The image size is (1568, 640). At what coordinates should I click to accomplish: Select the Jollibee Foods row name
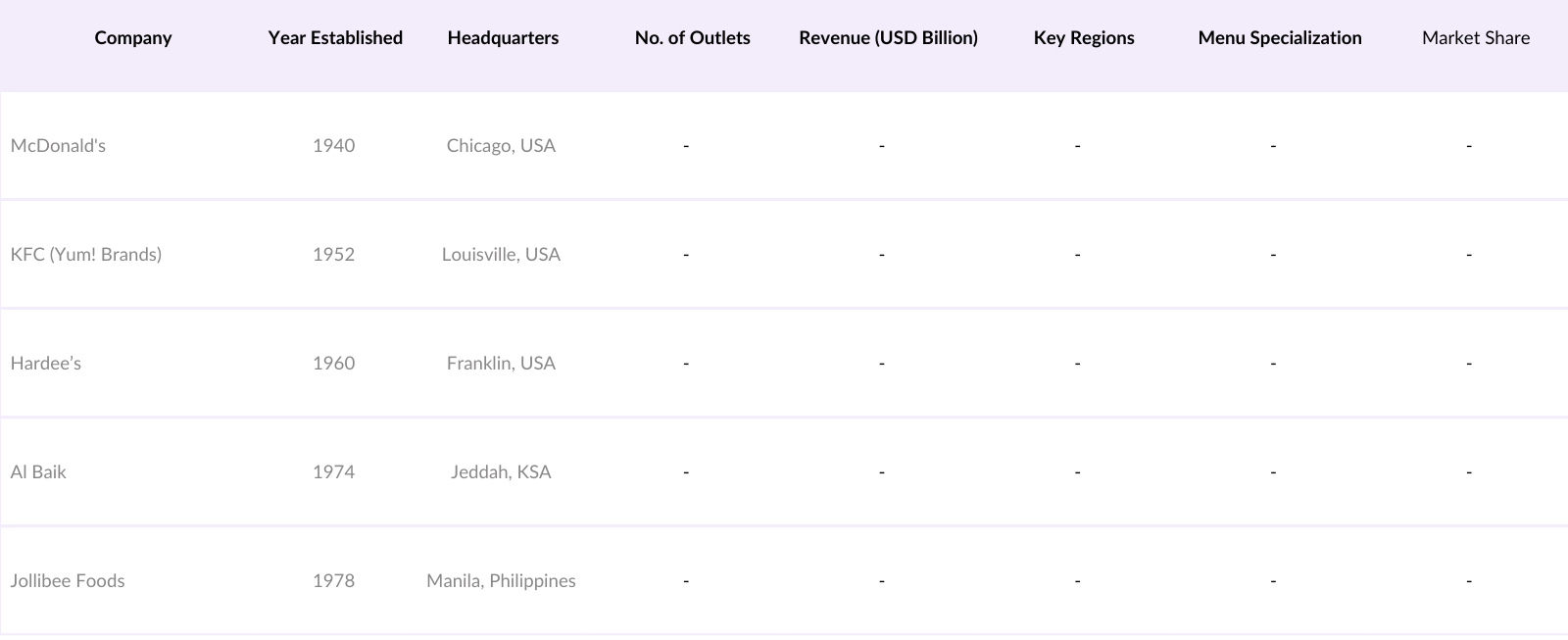tap(68, 581)
